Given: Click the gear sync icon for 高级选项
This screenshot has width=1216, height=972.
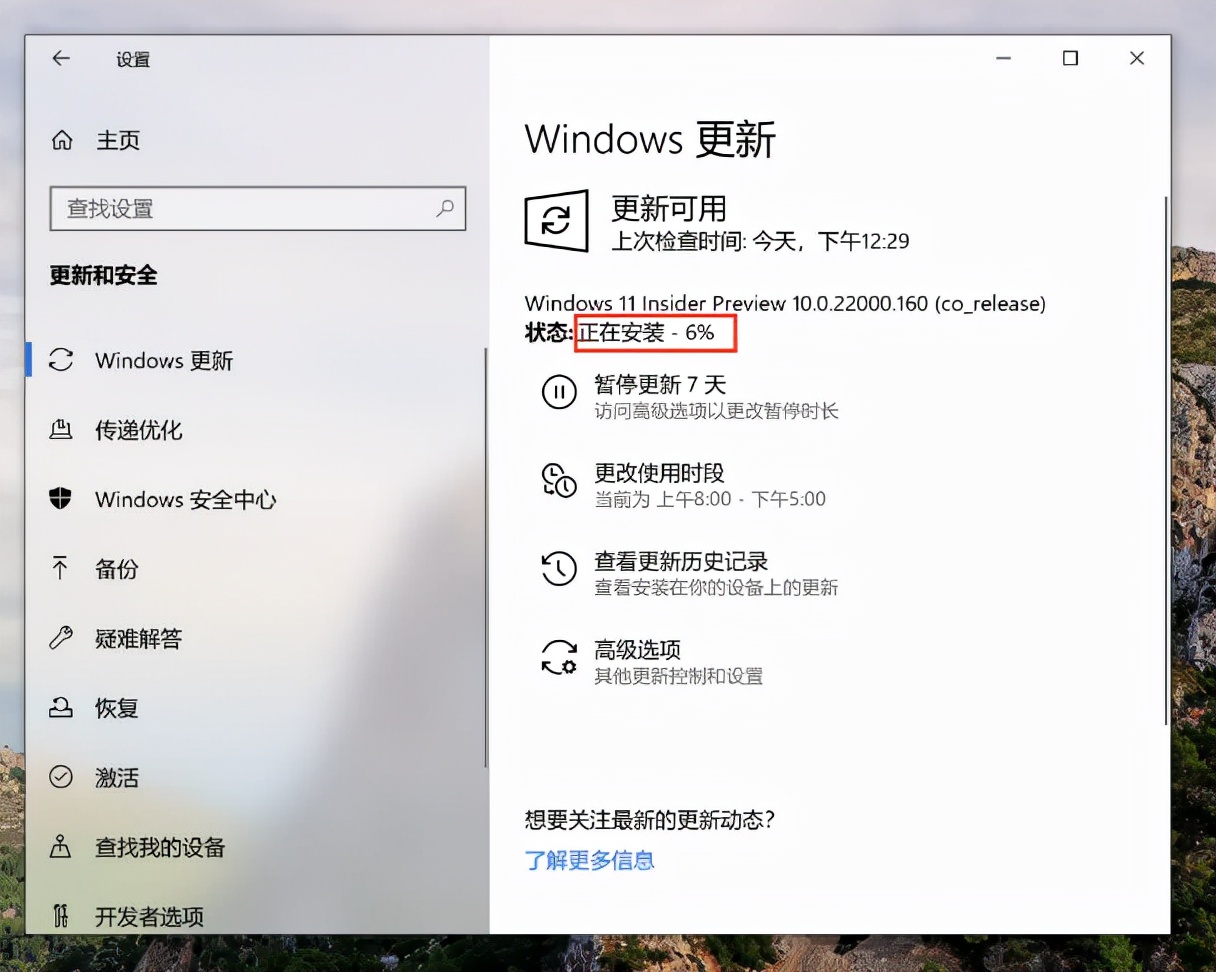Looking at the screenshot, I should 559,657.
